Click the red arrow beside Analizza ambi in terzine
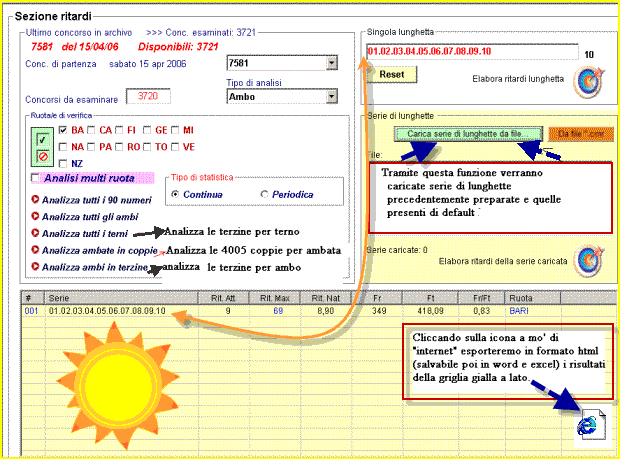This screenshot has height=459, width=620. click(35, 266)
